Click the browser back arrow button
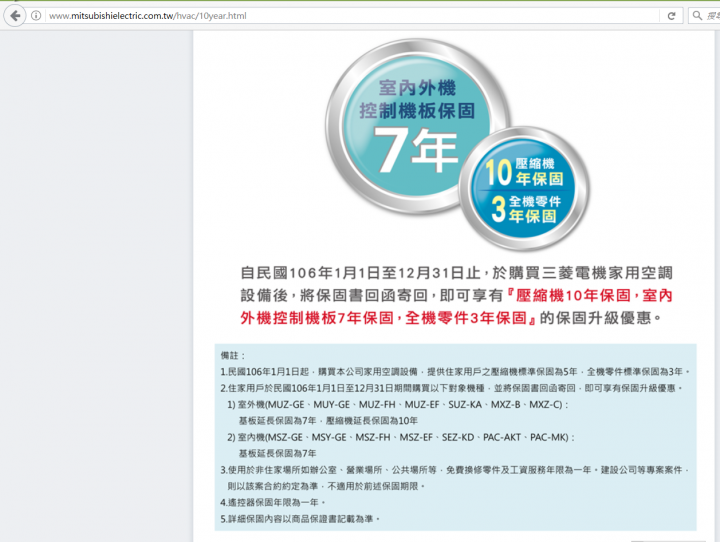 pos(15,16)
